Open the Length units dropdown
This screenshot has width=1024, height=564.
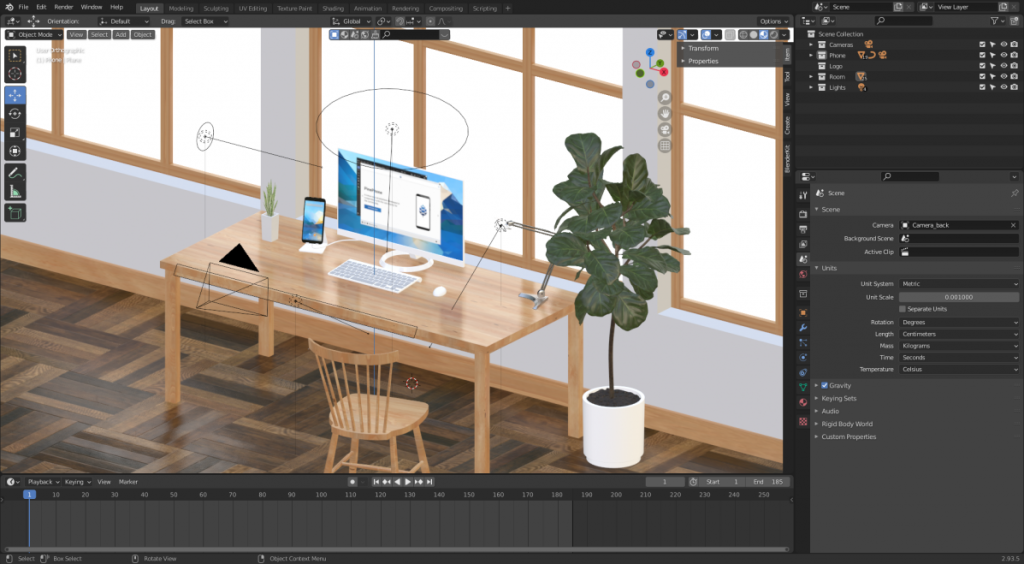pos(958,334)
